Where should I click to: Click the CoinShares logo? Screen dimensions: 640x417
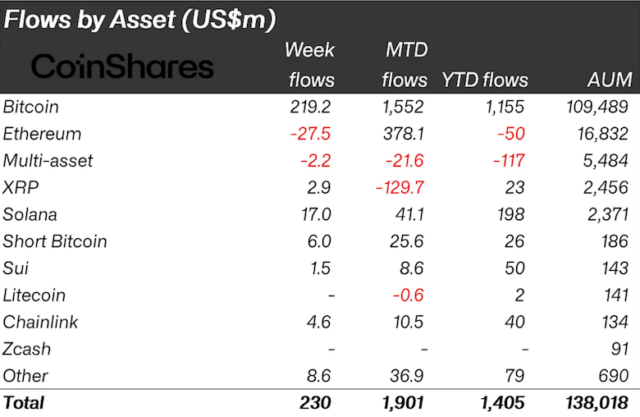click(x=124, y=66)
